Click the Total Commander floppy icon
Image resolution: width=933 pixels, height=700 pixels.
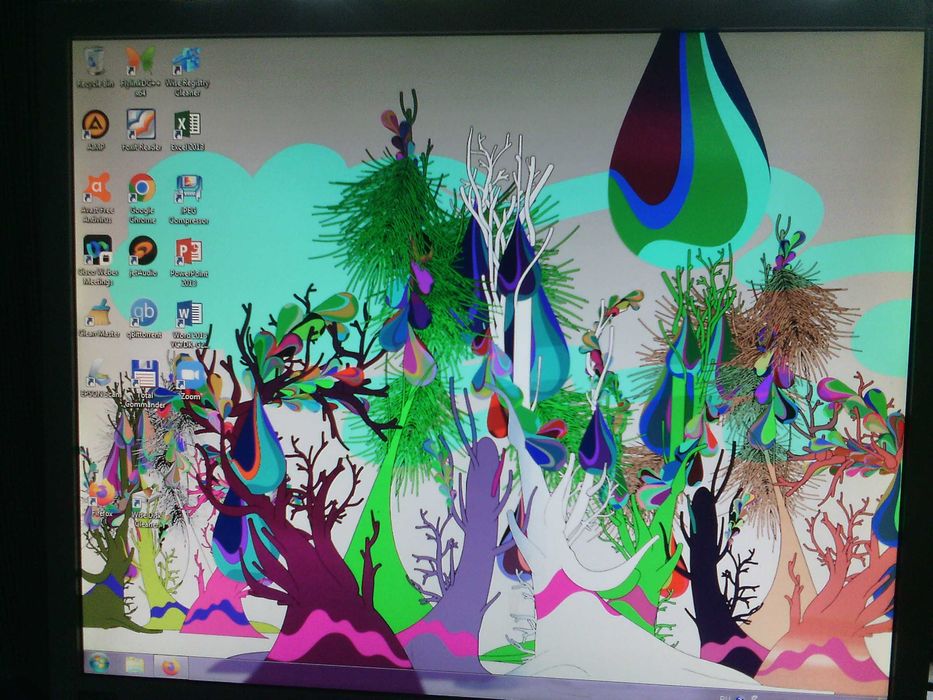click(x=145, y=383)
